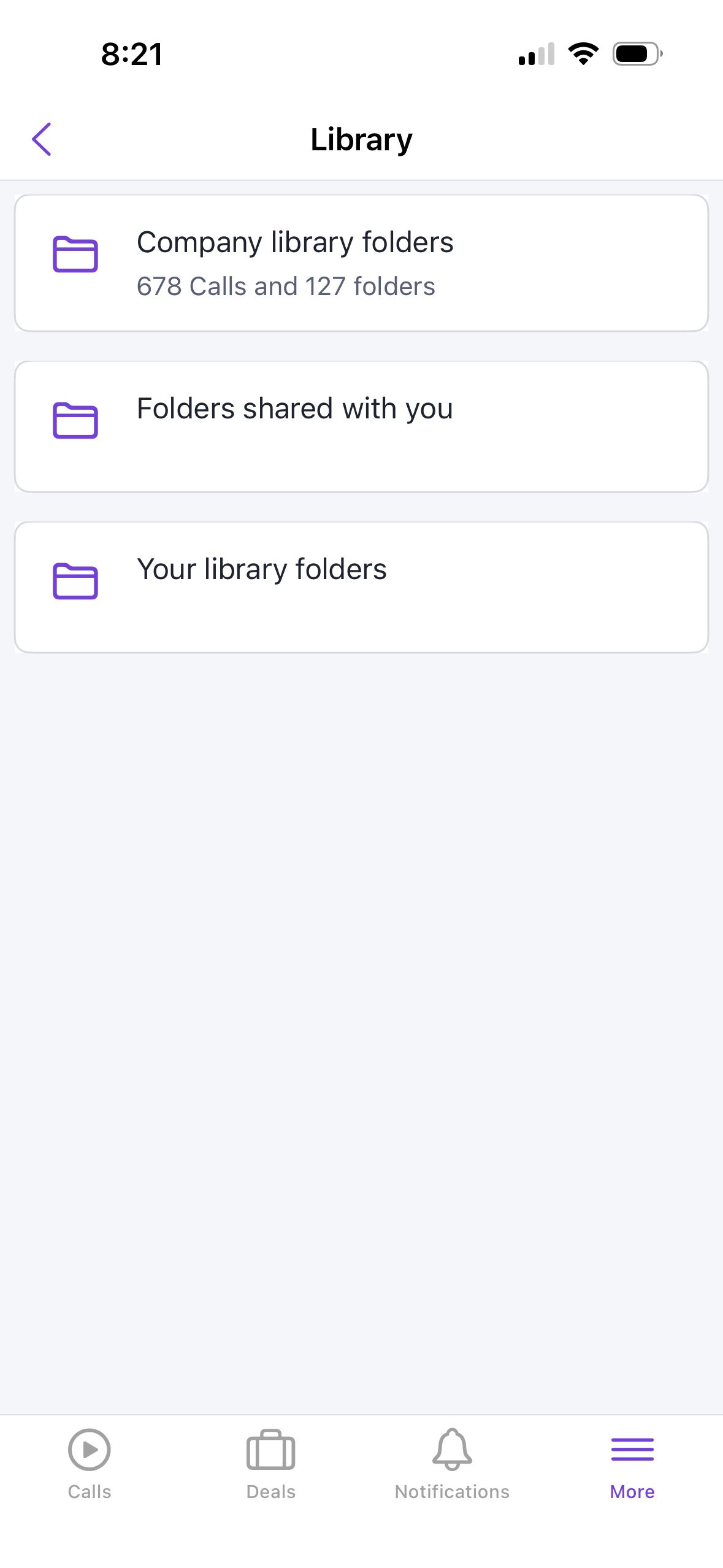Switch to the Deals tab label
This screenshot has width=723, height=1568.
270,1491
